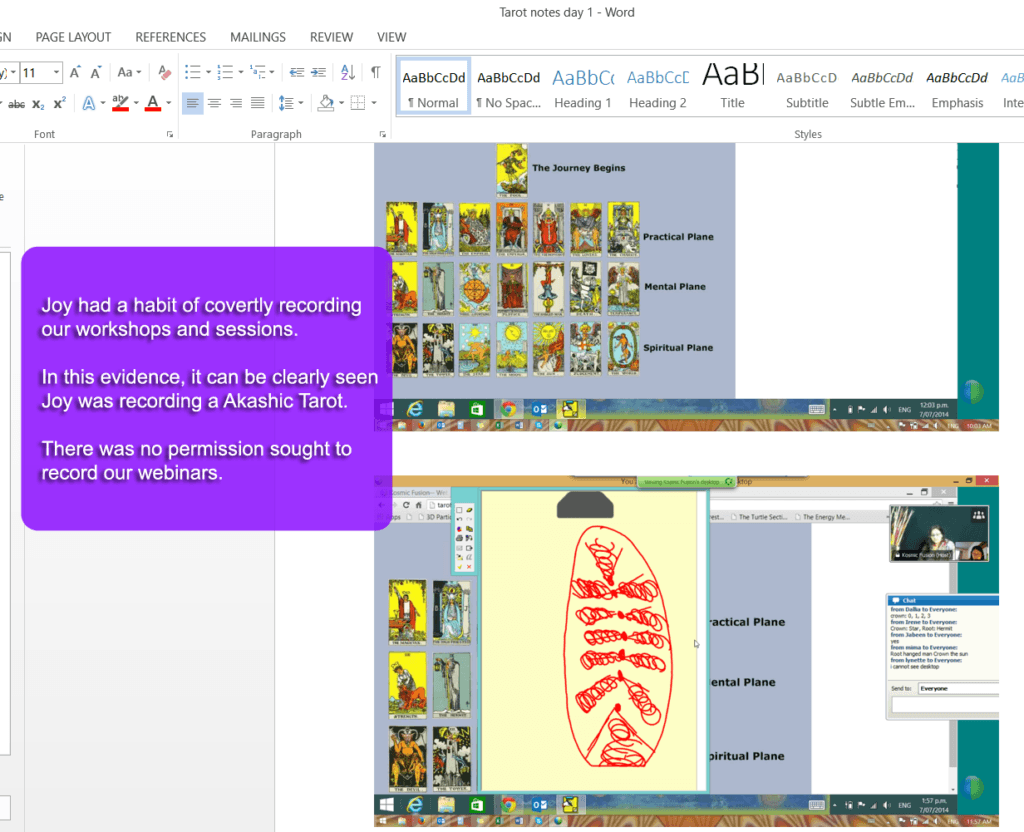The width and height of the screenshot is (1024, 832).
Task: Select the VIEW ribbon tab
Action: pos(391,37)
